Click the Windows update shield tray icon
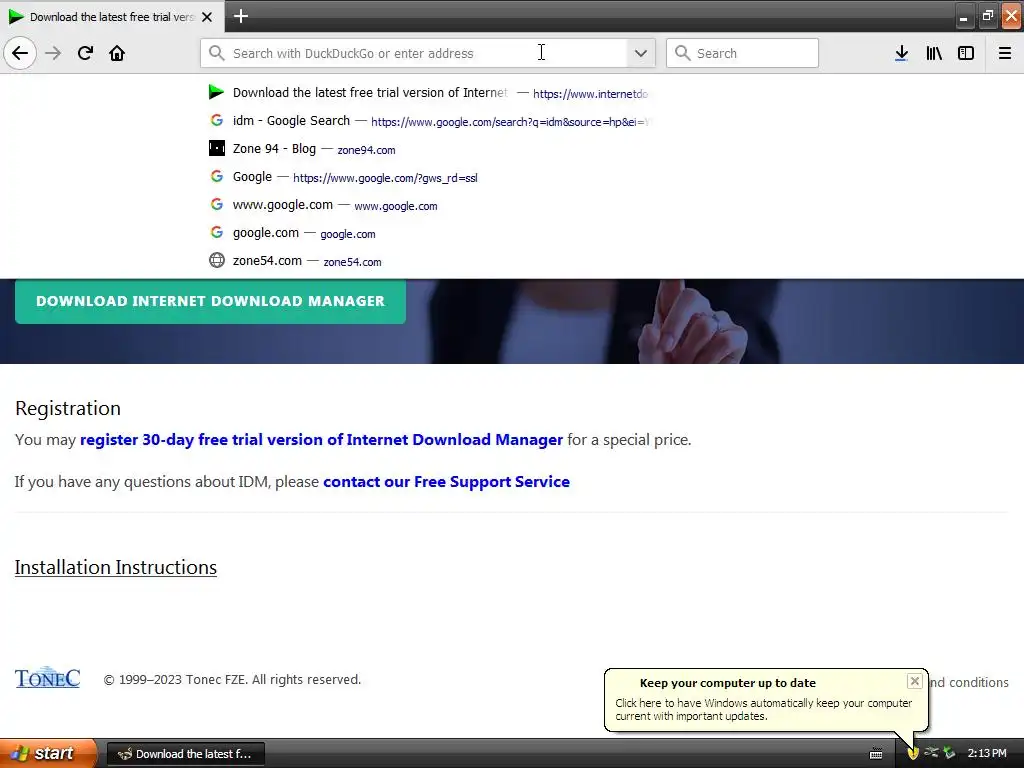The height and width of the screenshot is (768, 1024). (913, 754)
